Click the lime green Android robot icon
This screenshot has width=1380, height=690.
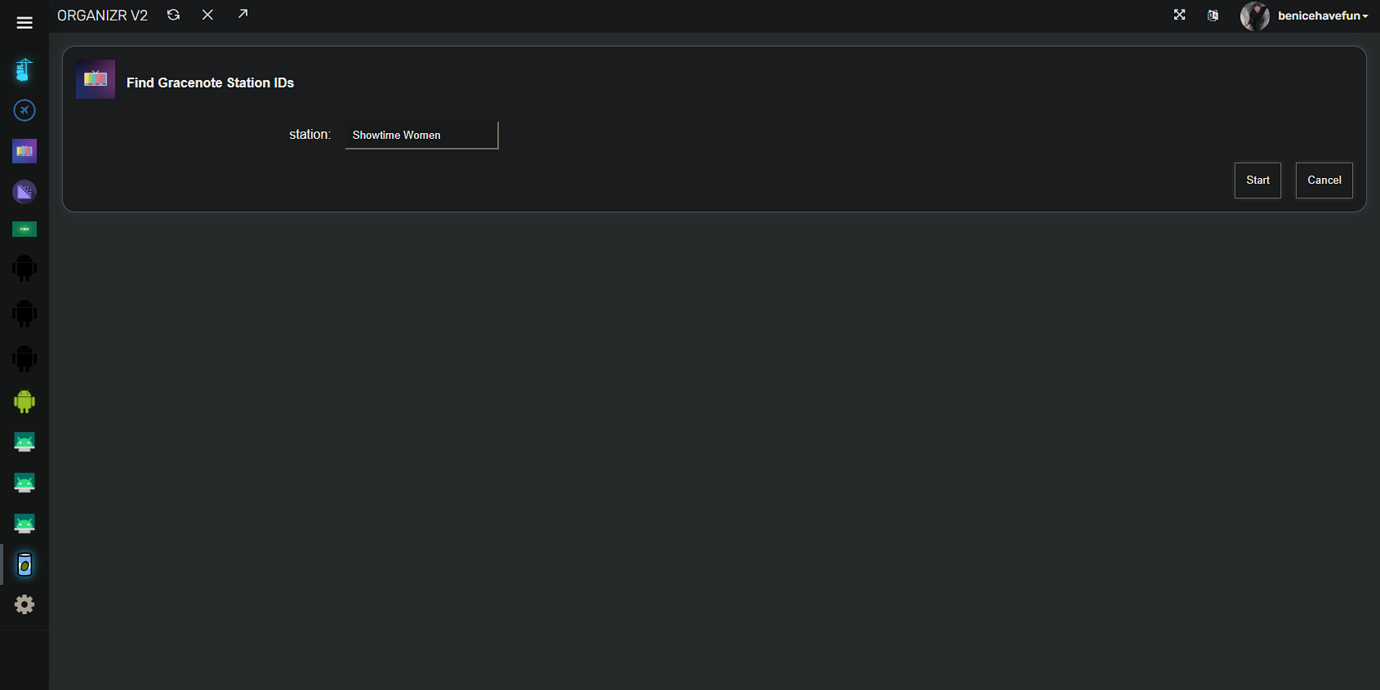(24, 401)
